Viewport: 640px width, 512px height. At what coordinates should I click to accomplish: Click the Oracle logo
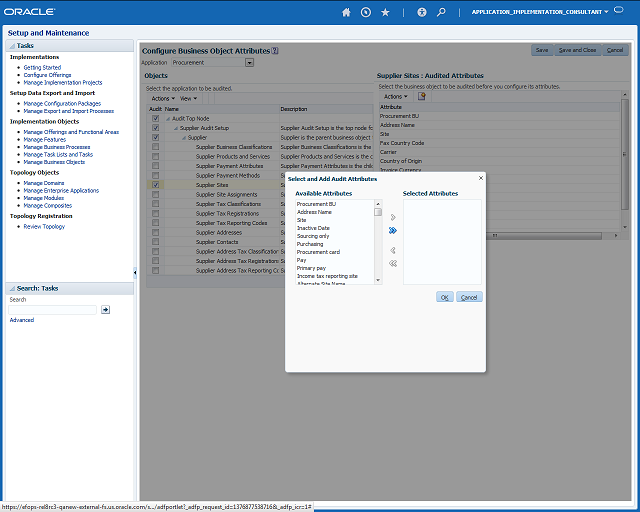tap(29, 12)
